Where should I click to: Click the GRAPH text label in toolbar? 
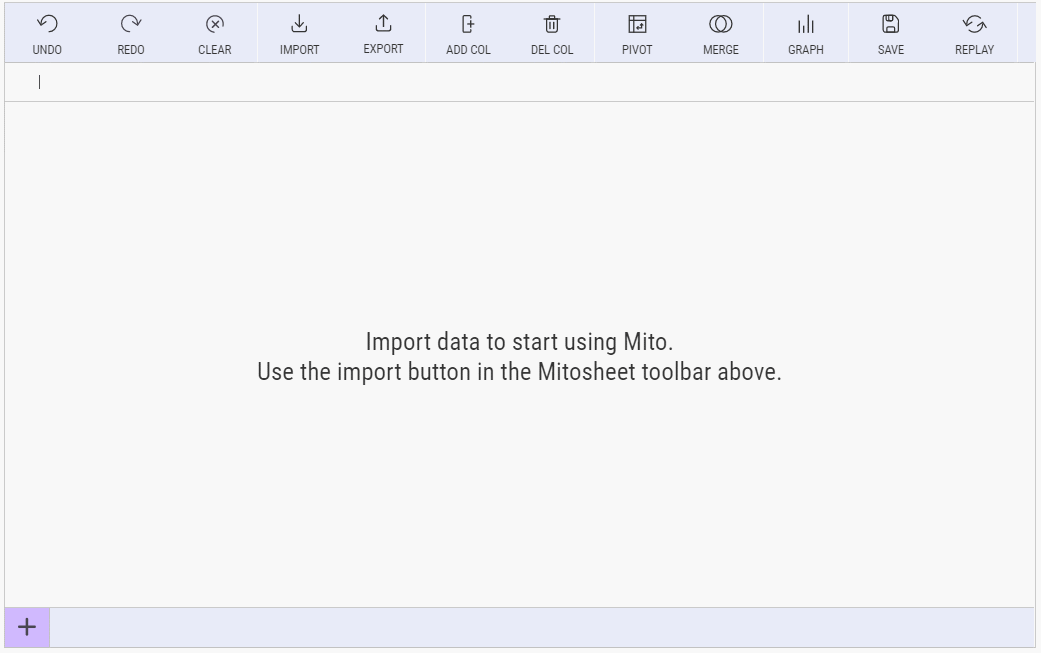(x=806, y=50)
